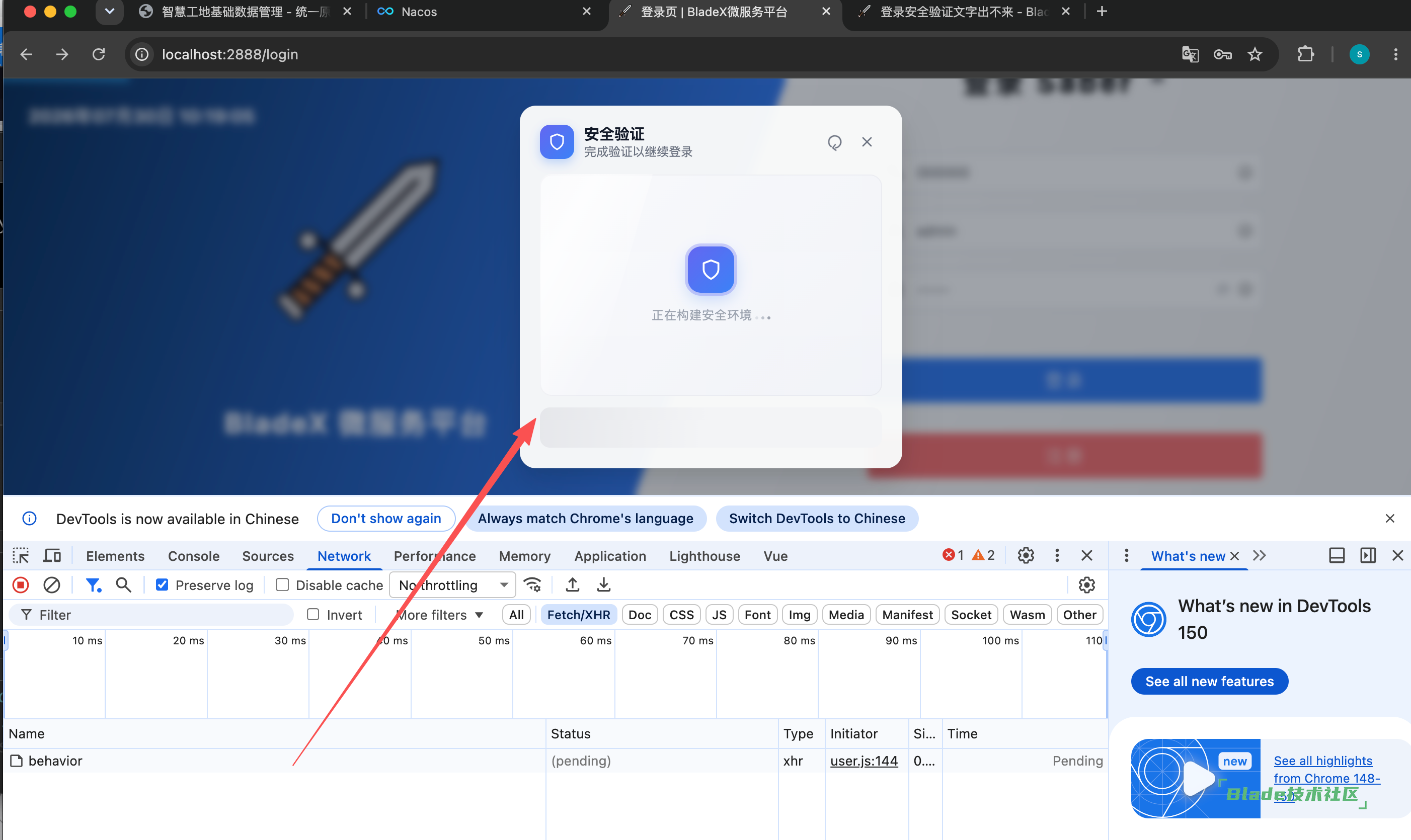The image size is (1411, 840).
Task: Search the network requests
Action: (x=123, y=584)
